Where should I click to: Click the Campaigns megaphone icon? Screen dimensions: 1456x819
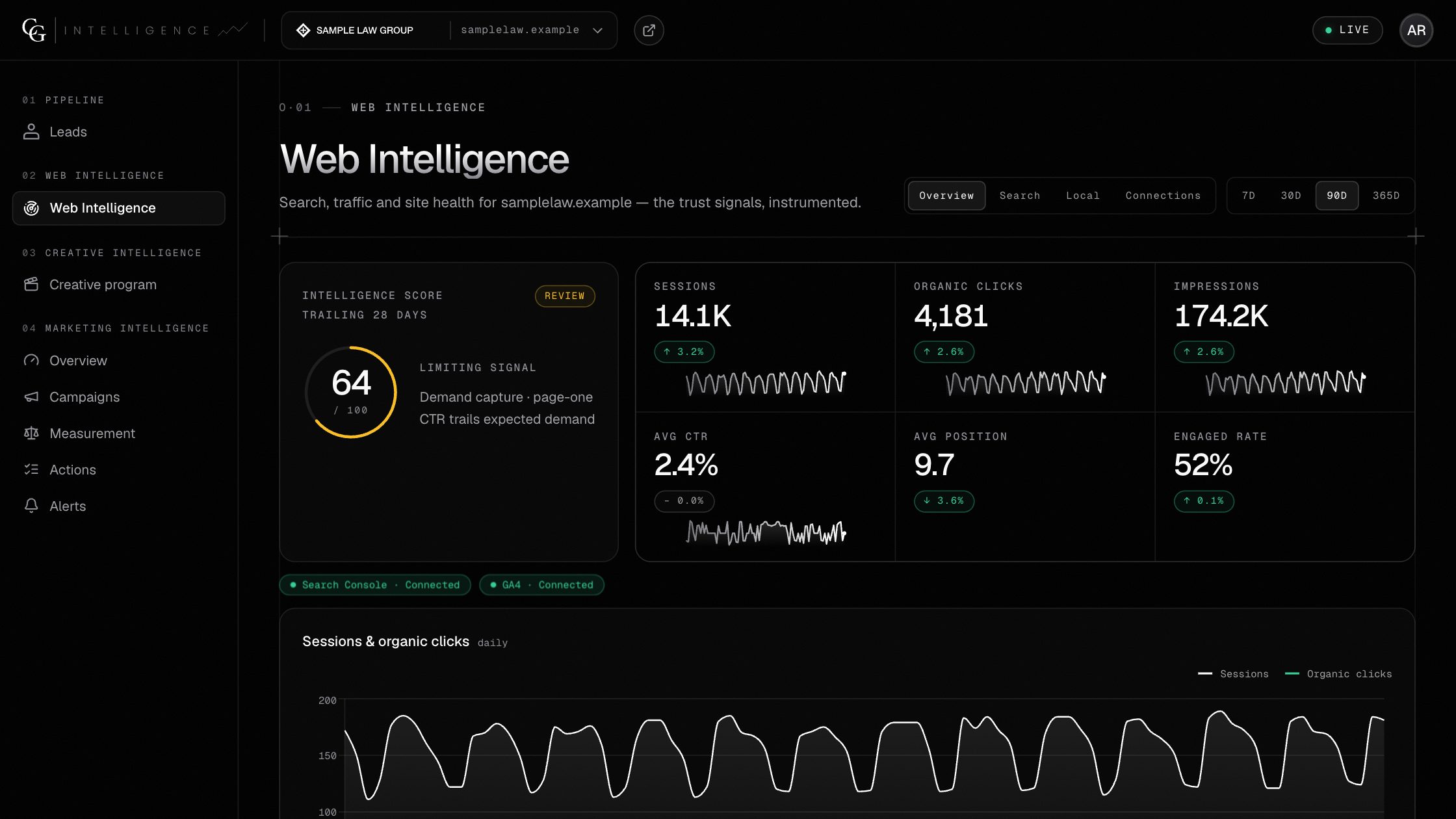coord(31,396)
